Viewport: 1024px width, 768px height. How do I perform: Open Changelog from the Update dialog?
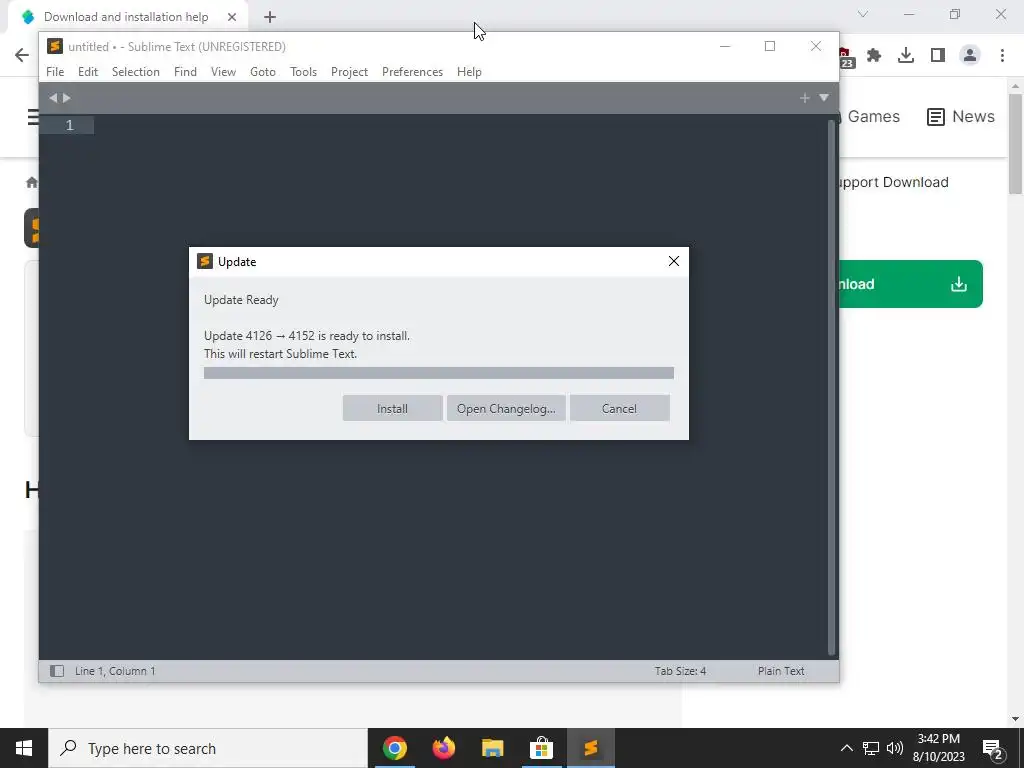tap(506, 408)
